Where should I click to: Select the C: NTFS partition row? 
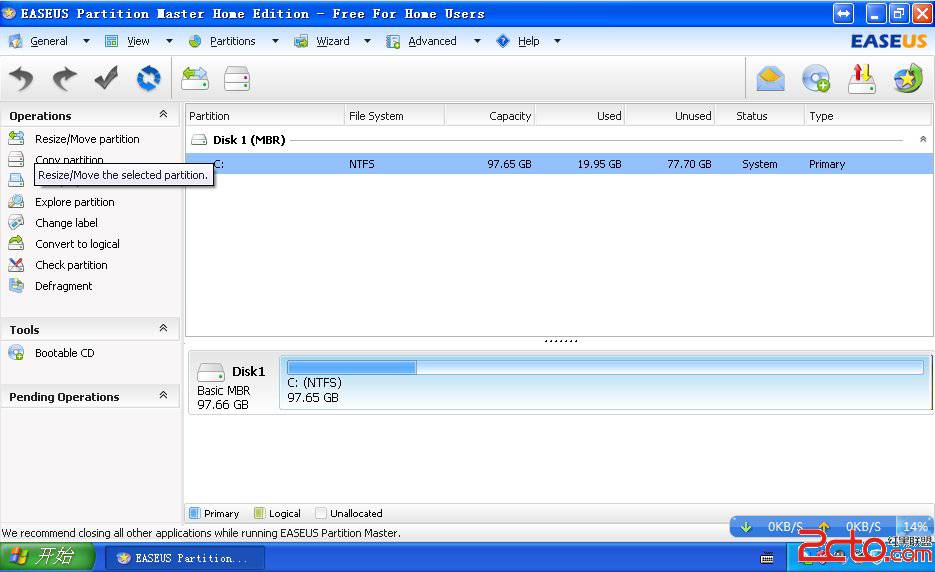[559, 163]
